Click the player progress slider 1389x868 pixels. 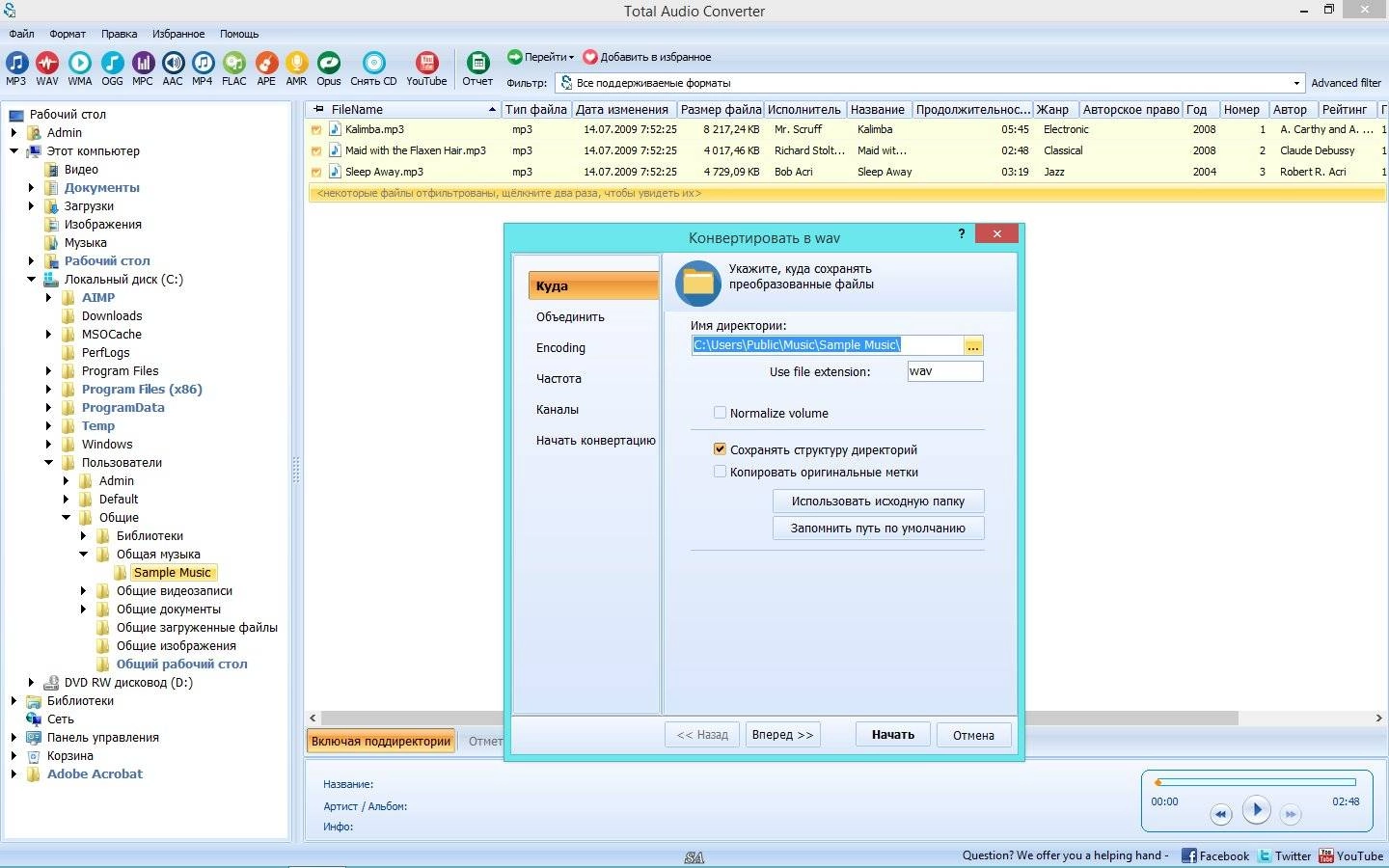click(1256, 782)
